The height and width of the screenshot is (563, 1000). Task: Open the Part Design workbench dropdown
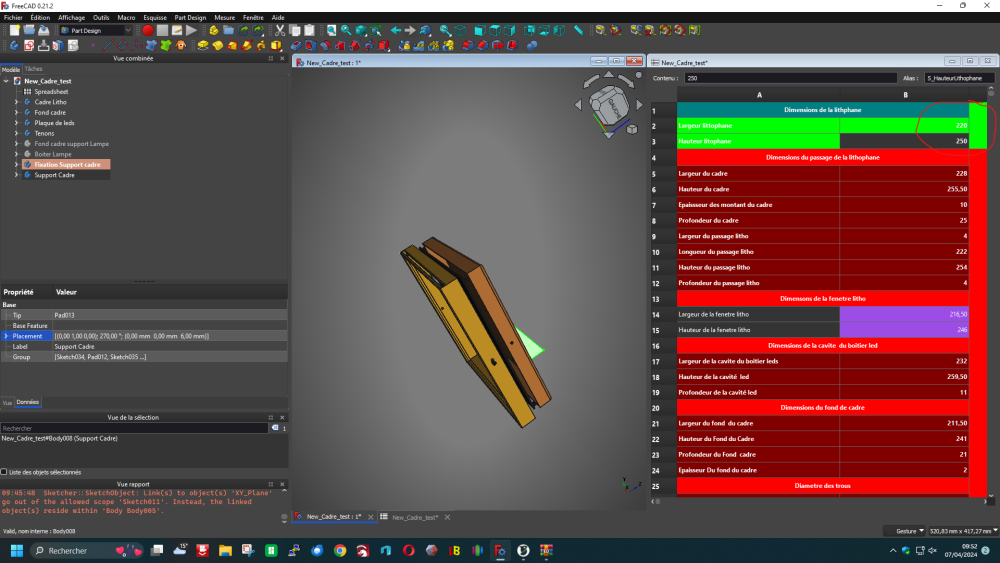[x=96, y=30]
